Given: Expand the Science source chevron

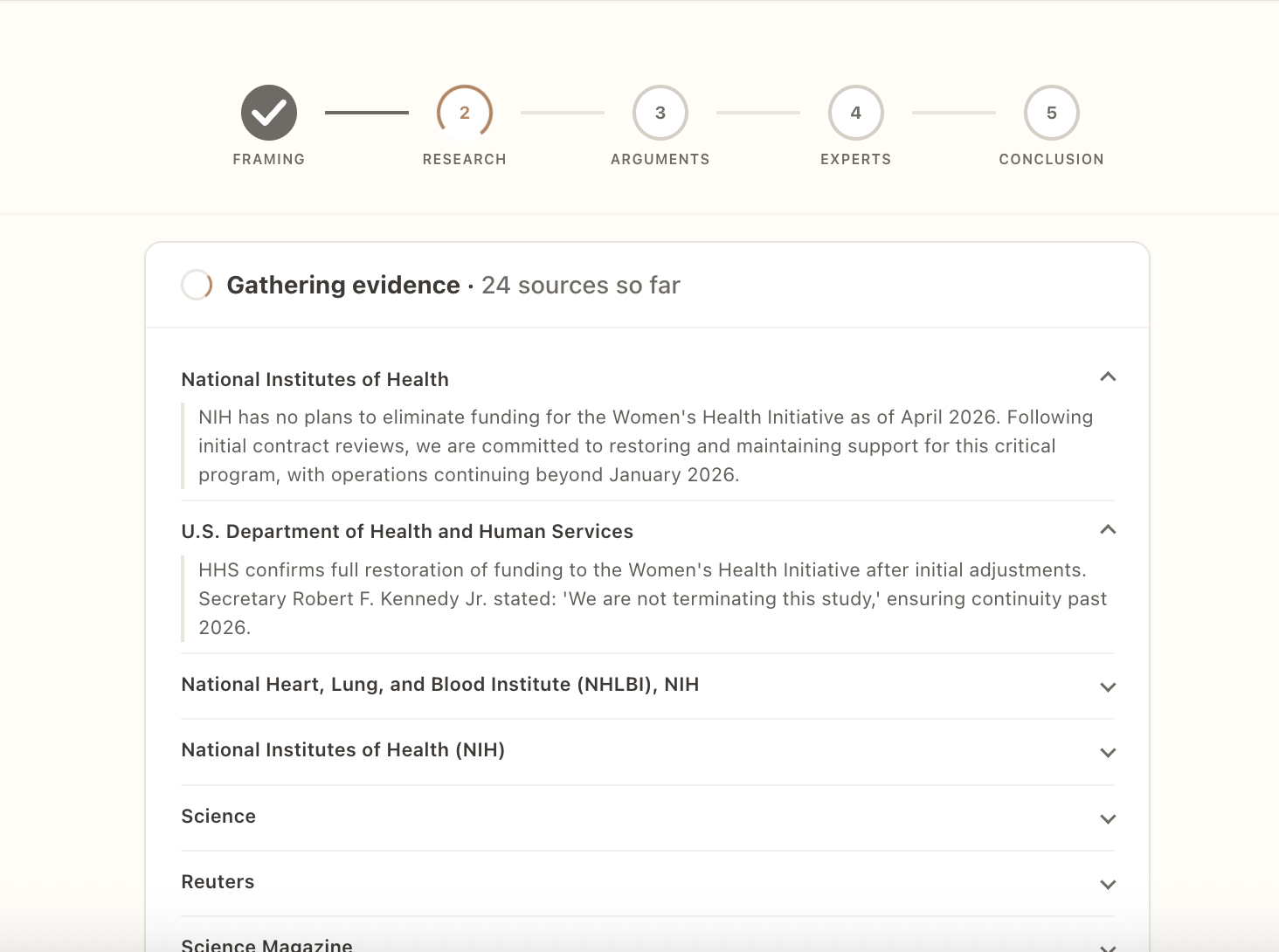Looking at the screenshot, I should [x=1108, y=819].
